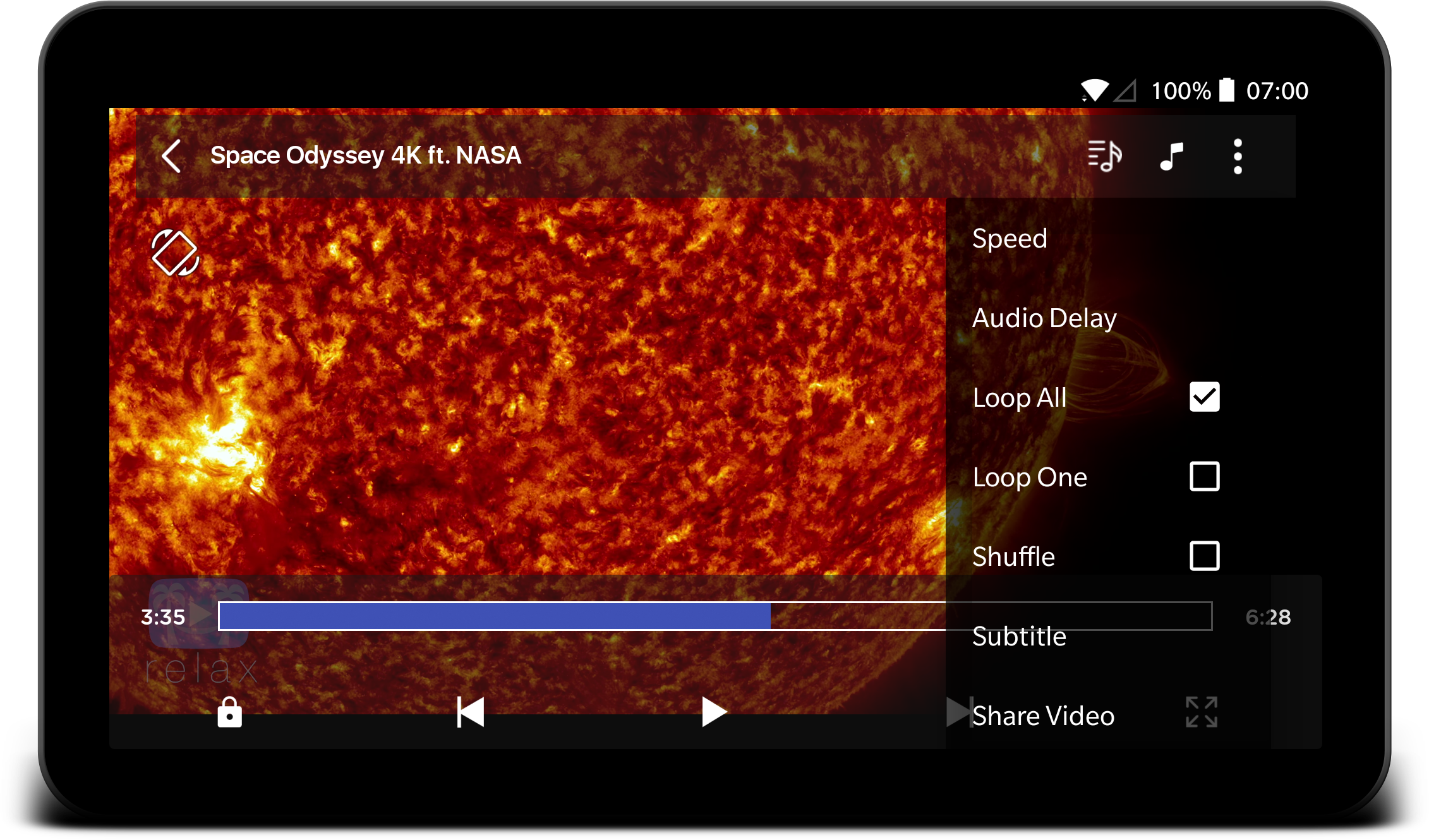This screenshot has height=840, width=1429.
Task: Open the three-dot overflow menu
Action: tap(1238, 156)
